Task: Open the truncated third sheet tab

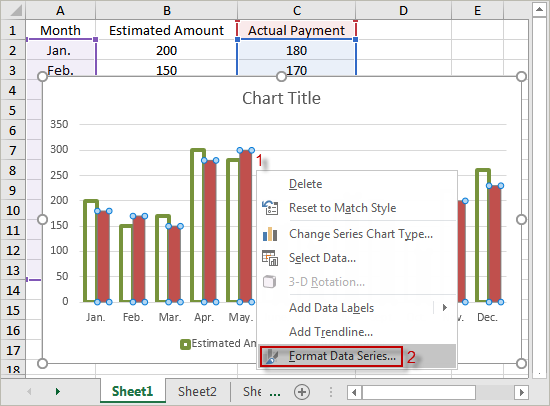Action: click(x=252, y=391)
